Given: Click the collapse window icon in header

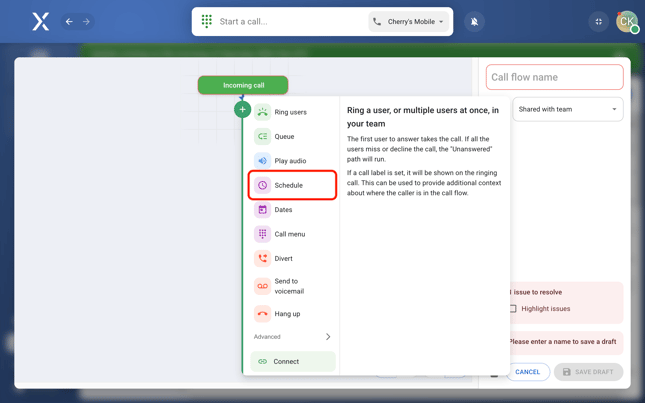Looking at the screenshot, I should click(599, 21).
